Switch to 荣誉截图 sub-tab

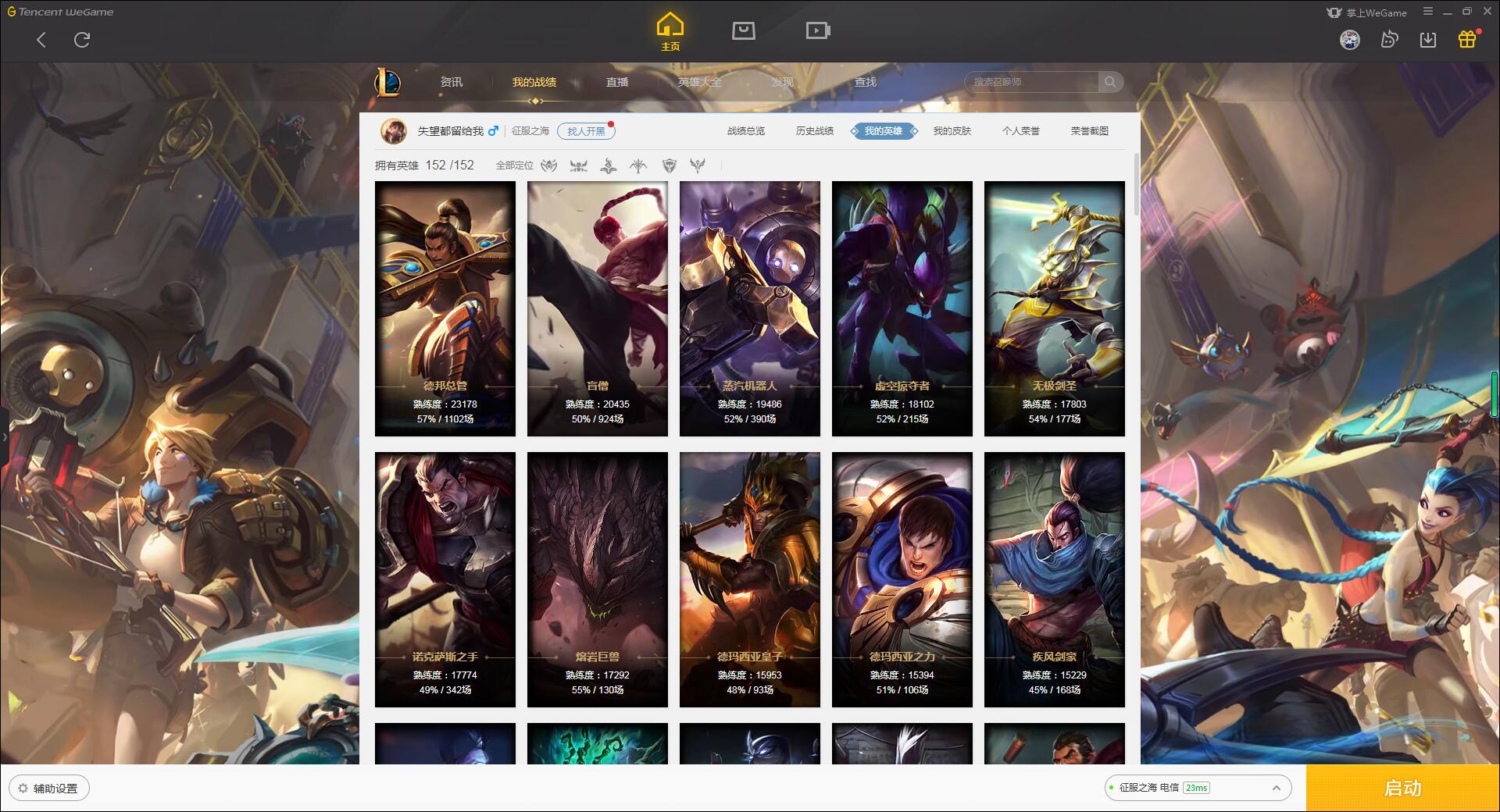point(1090,131)
